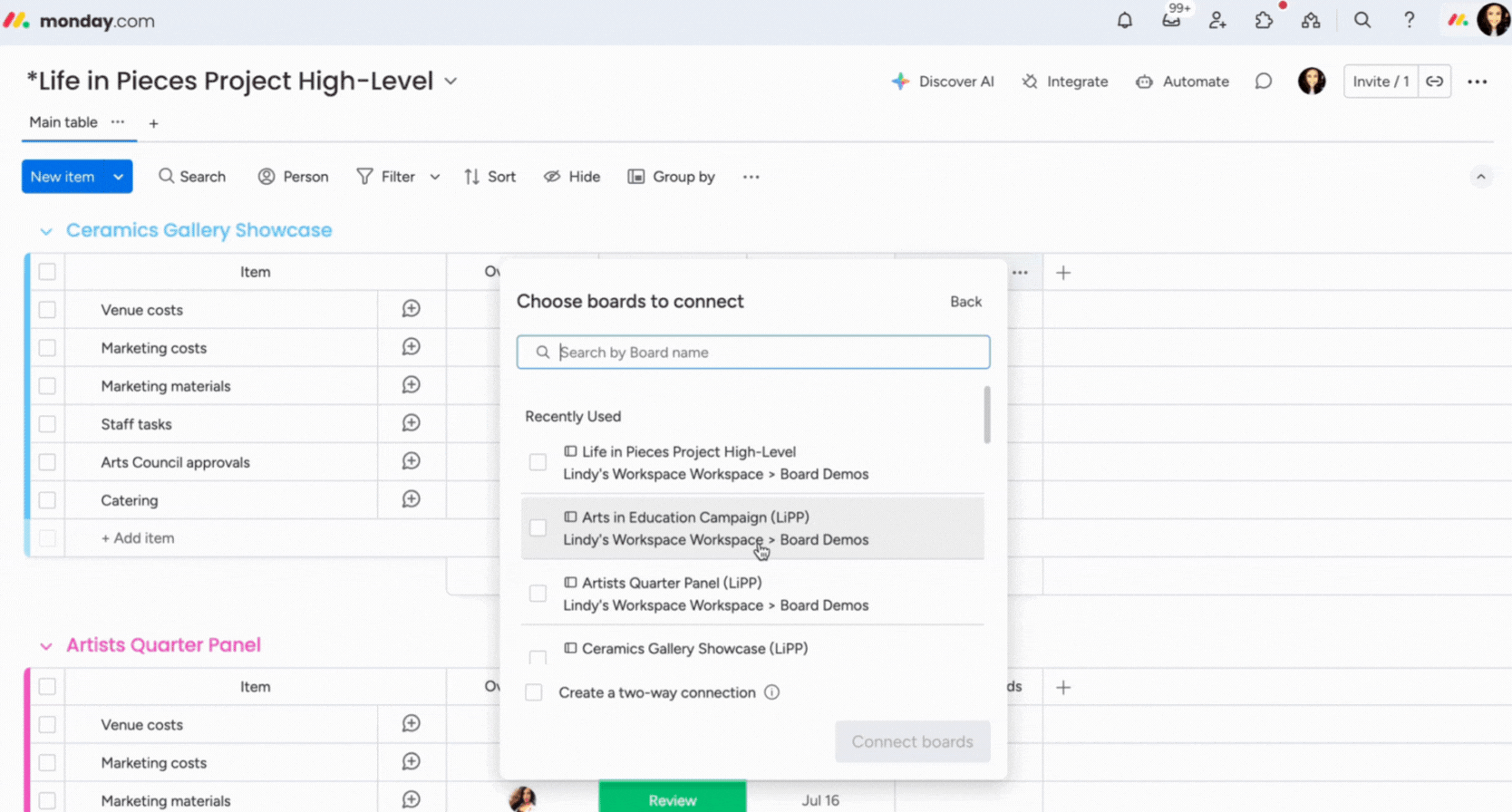This screenshot has width=1512, height=812.
Task: Open the apps marketplace puzzle icon
Action: (x=1264, y=20)
